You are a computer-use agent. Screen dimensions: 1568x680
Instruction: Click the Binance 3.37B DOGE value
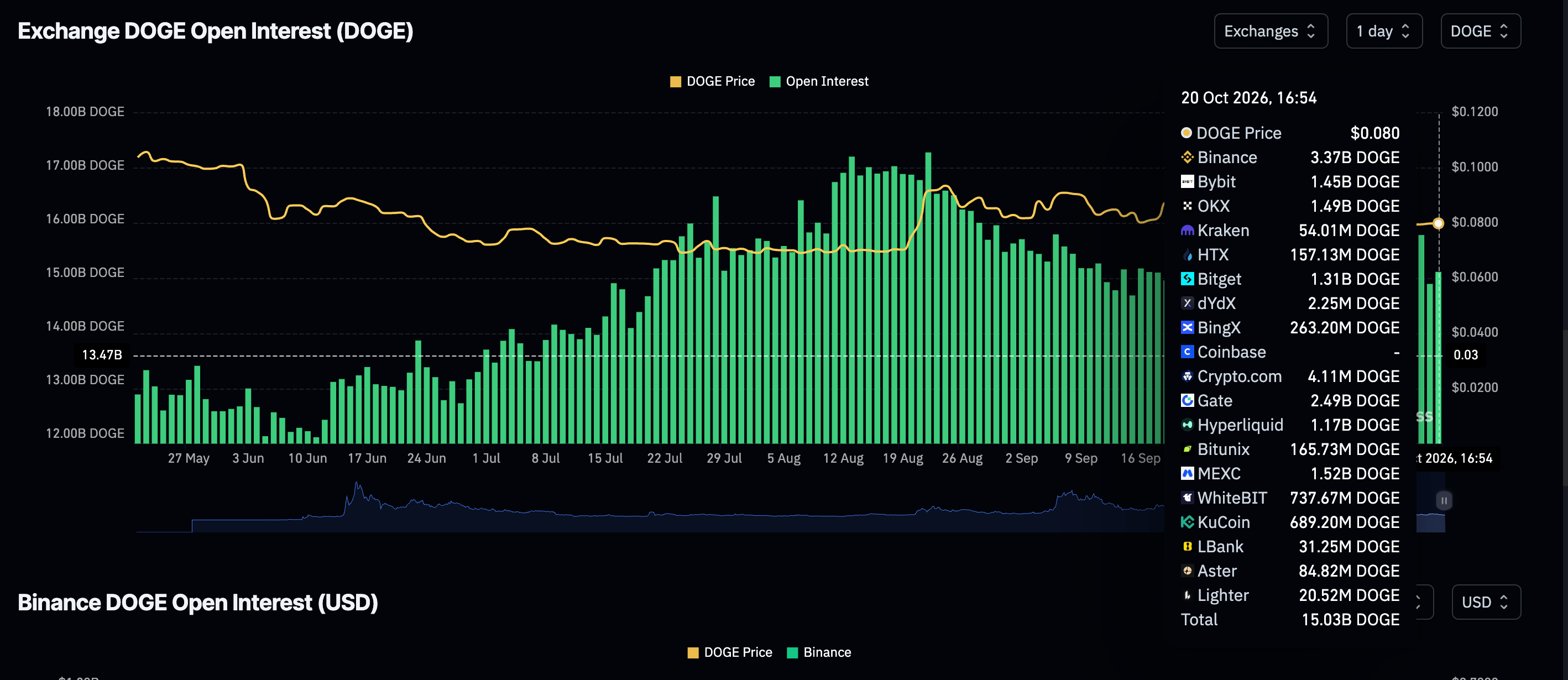(x=1355, y=158)
